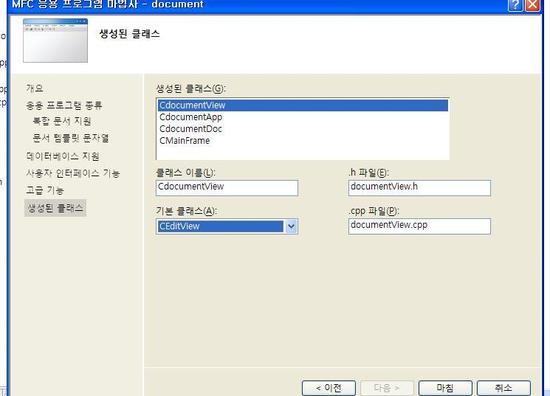
Task: Click the help question mark title bar icon
Action: tap(515, 5)
